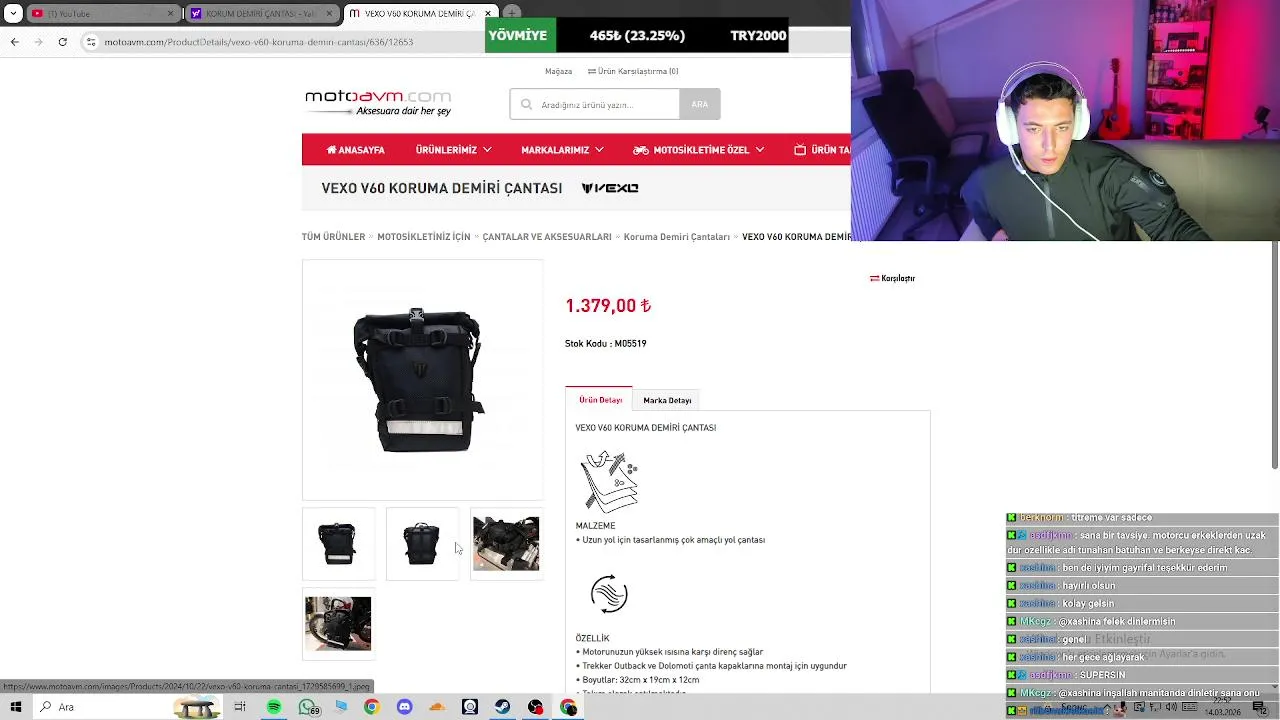Open Discord from the taskbar

[404, 707]
